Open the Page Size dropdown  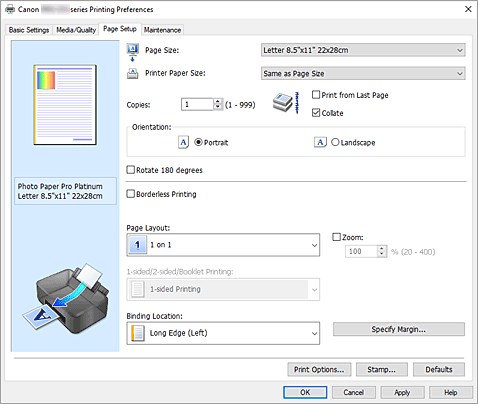(x=363, y=50)
